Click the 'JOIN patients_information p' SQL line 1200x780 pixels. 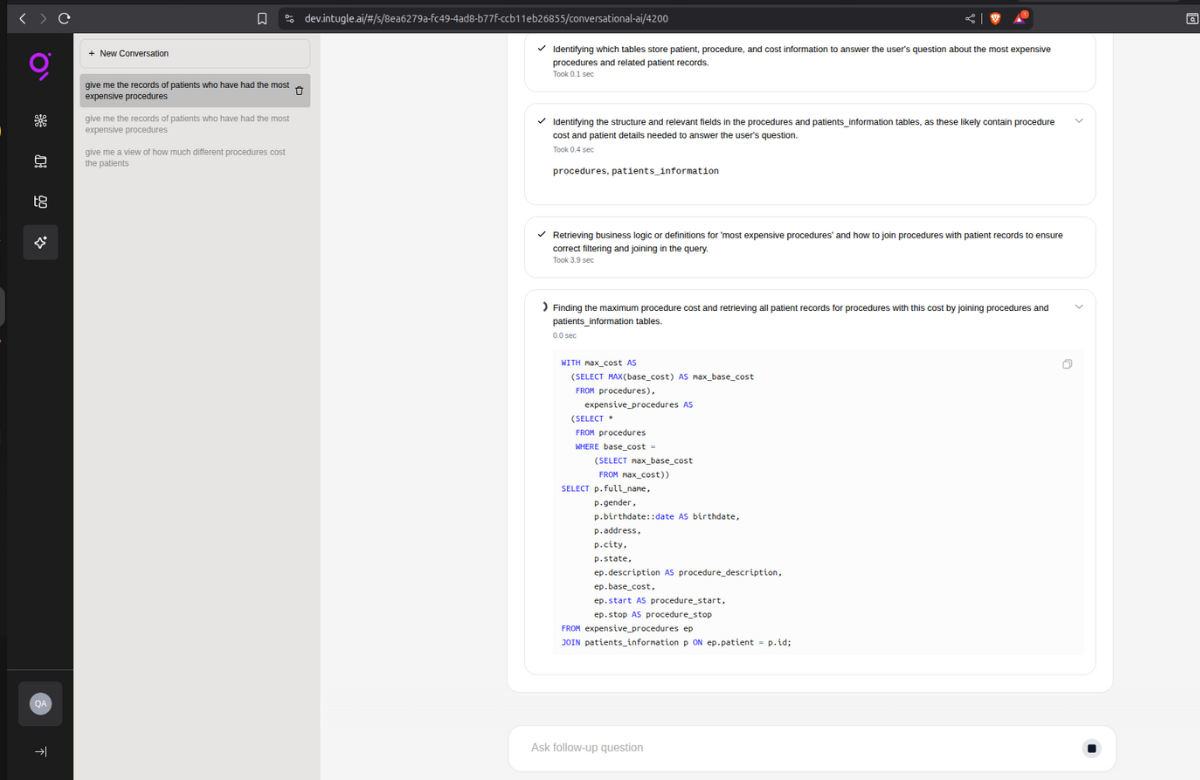coord(676,642)
